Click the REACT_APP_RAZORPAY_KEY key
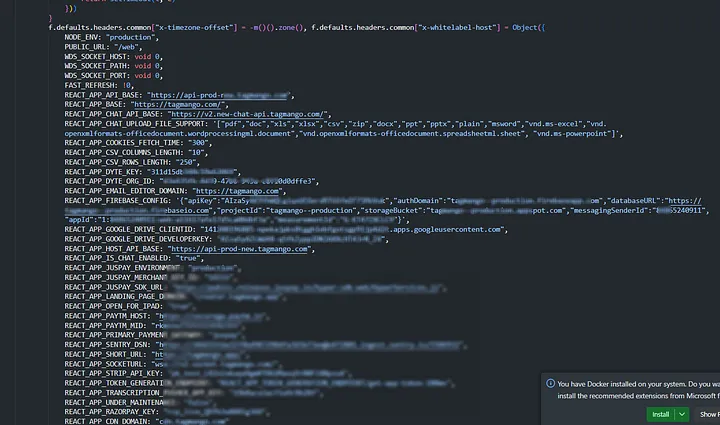Image resolution: width=720 pixels, height=425 pixels. (x=110, y=412)
